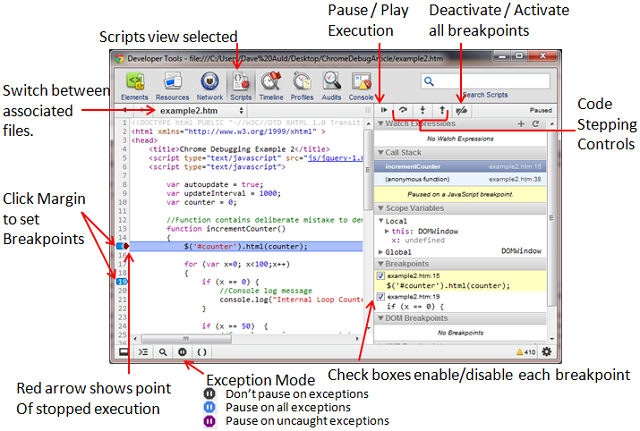640x431 pixels.
Task: Click the Step out icon
Action: pyautogui.click(x=442, y=110)
